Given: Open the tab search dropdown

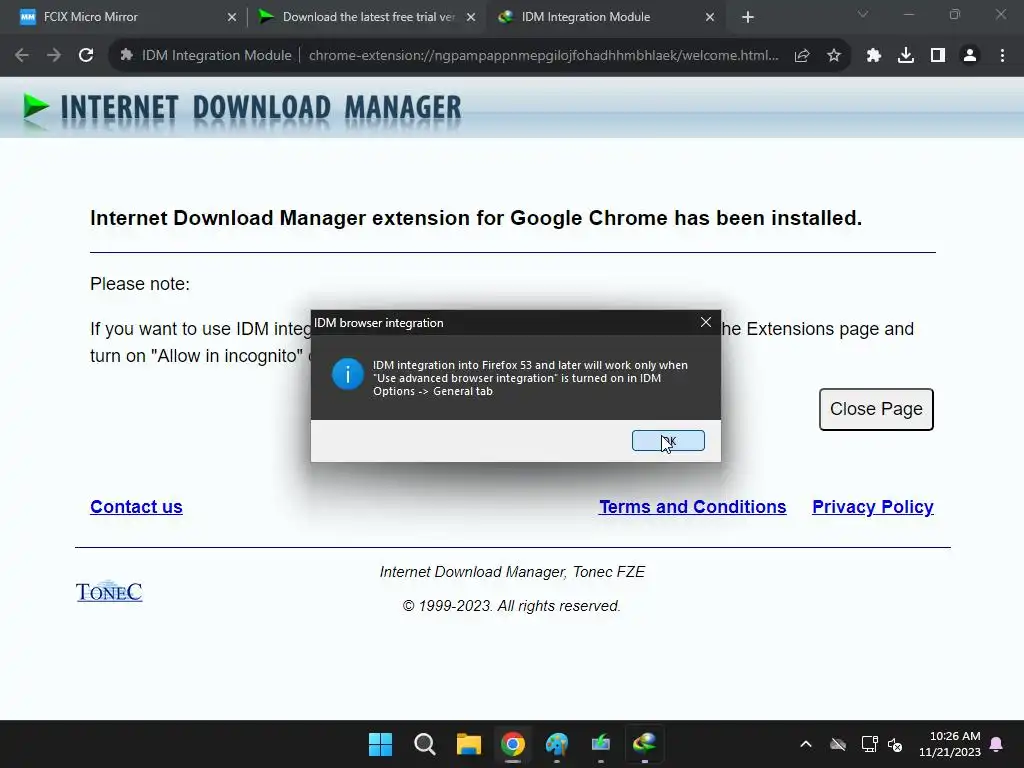Looking at the screenshot, I should click(863, 14).
